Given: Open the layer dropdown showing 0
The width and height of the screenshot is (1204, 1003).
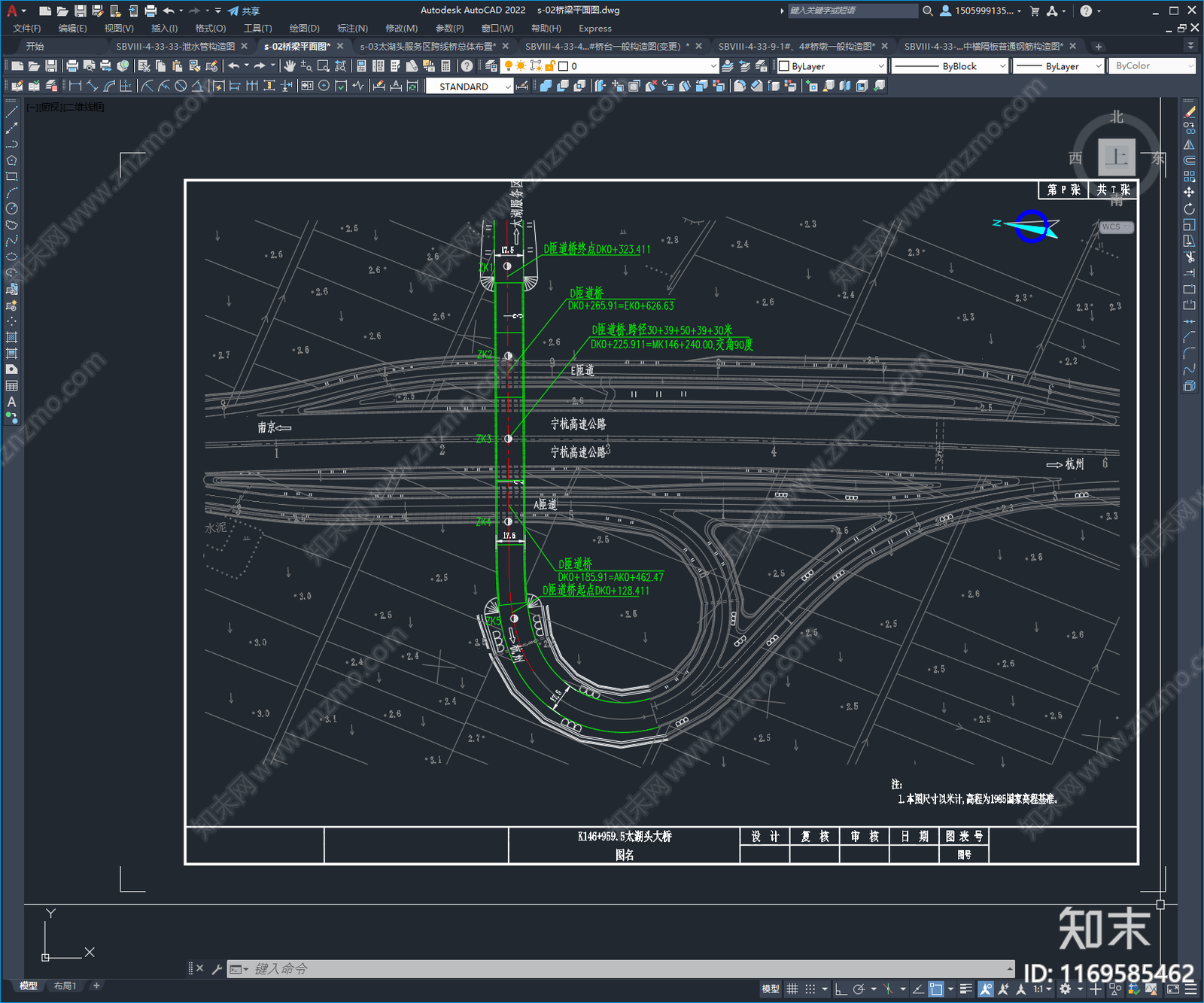Looking at the screenshot, I should tap(610, 66).
